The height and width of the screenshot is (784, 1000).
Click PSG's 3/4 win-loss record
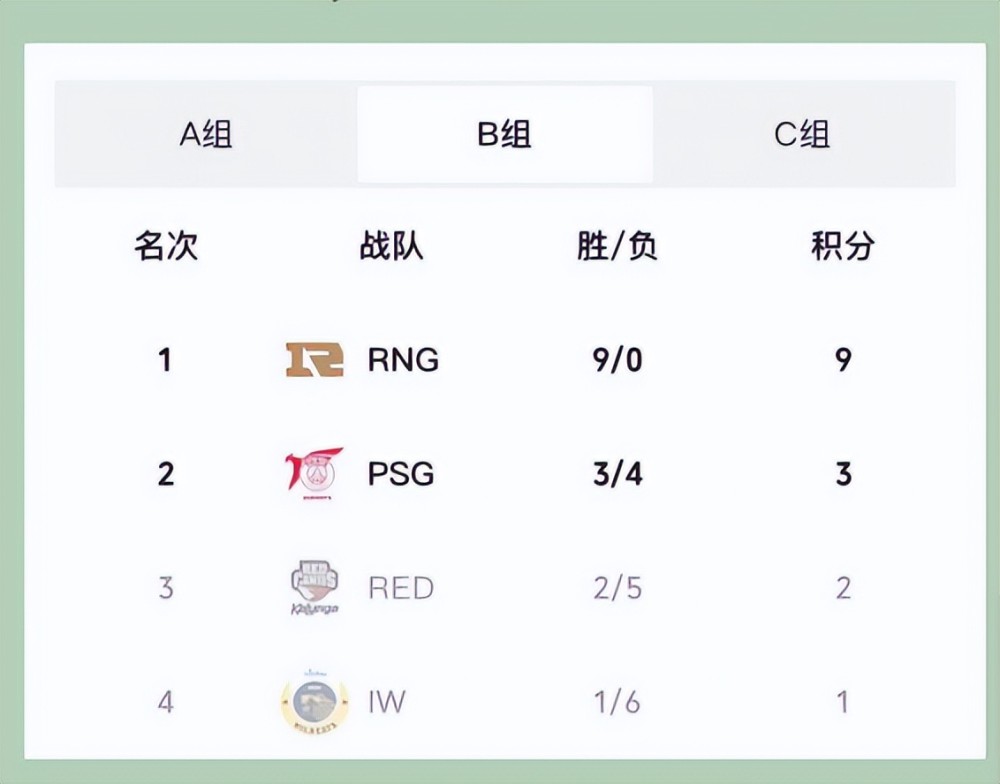coord(617,473)
